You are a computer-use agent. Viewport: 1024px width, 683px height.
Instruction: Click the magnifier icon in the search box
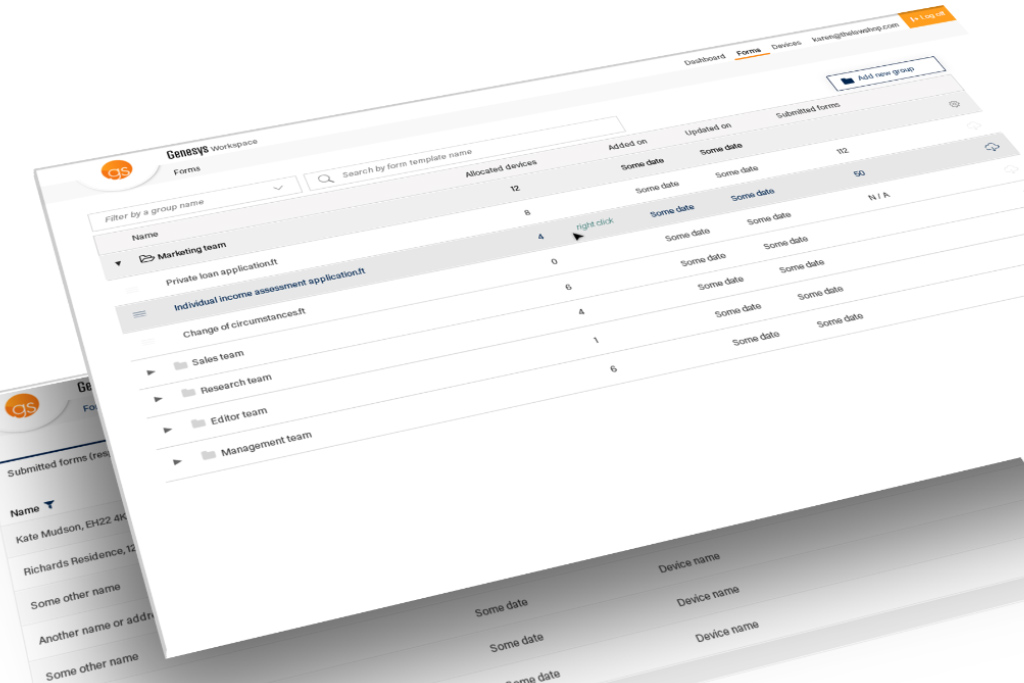325,178
